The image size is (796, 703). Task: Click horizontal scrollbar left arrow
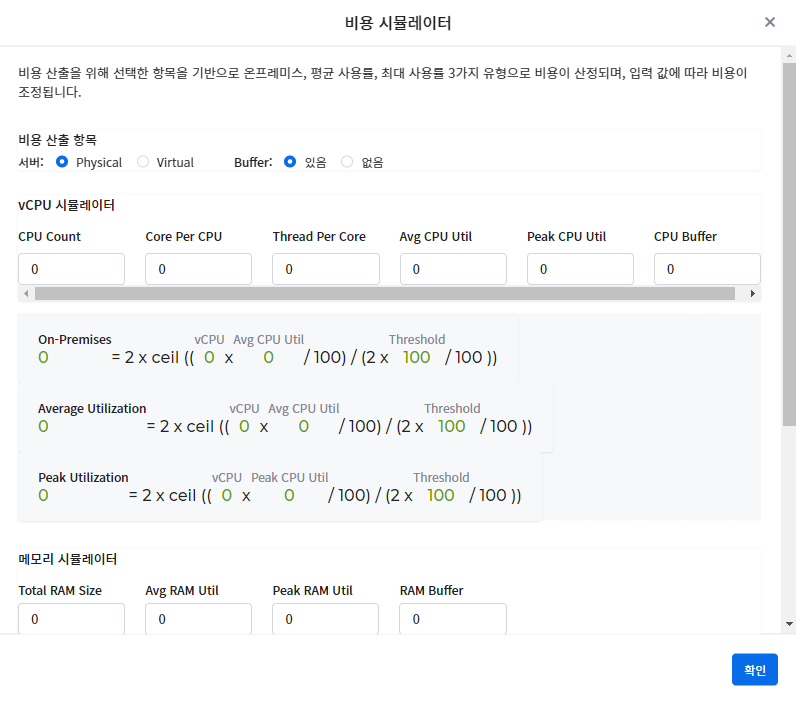[x=26, y=294]
